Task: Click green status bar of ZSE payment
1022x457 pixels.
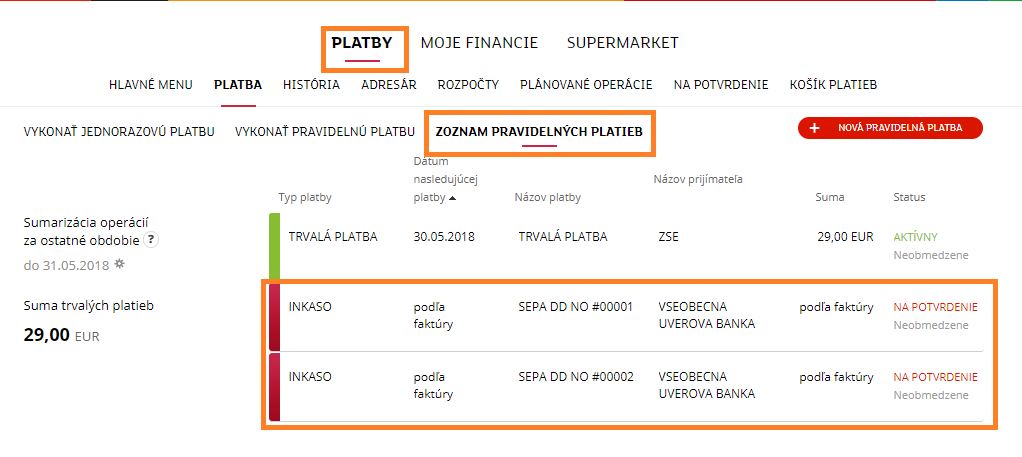Action: click(x=274, y=247)
